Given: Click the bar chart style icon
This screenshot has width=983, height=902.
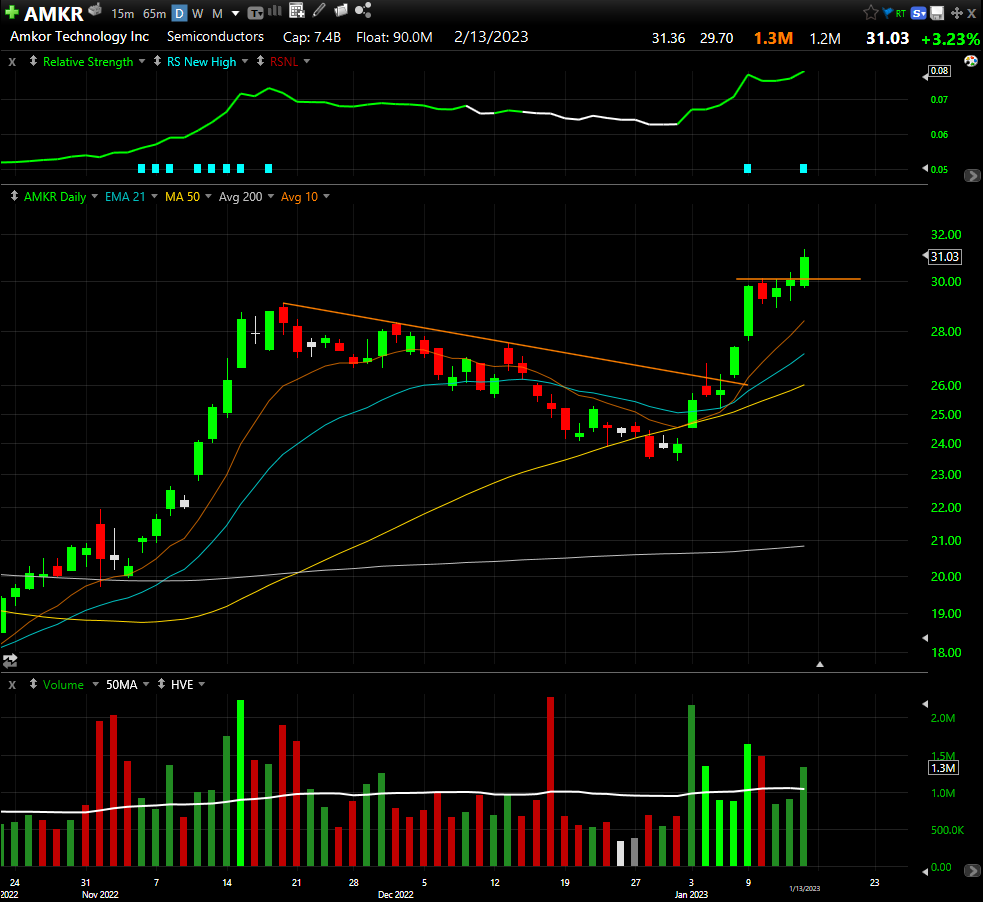Looking at the screenshot, I should tap(275, 11).
